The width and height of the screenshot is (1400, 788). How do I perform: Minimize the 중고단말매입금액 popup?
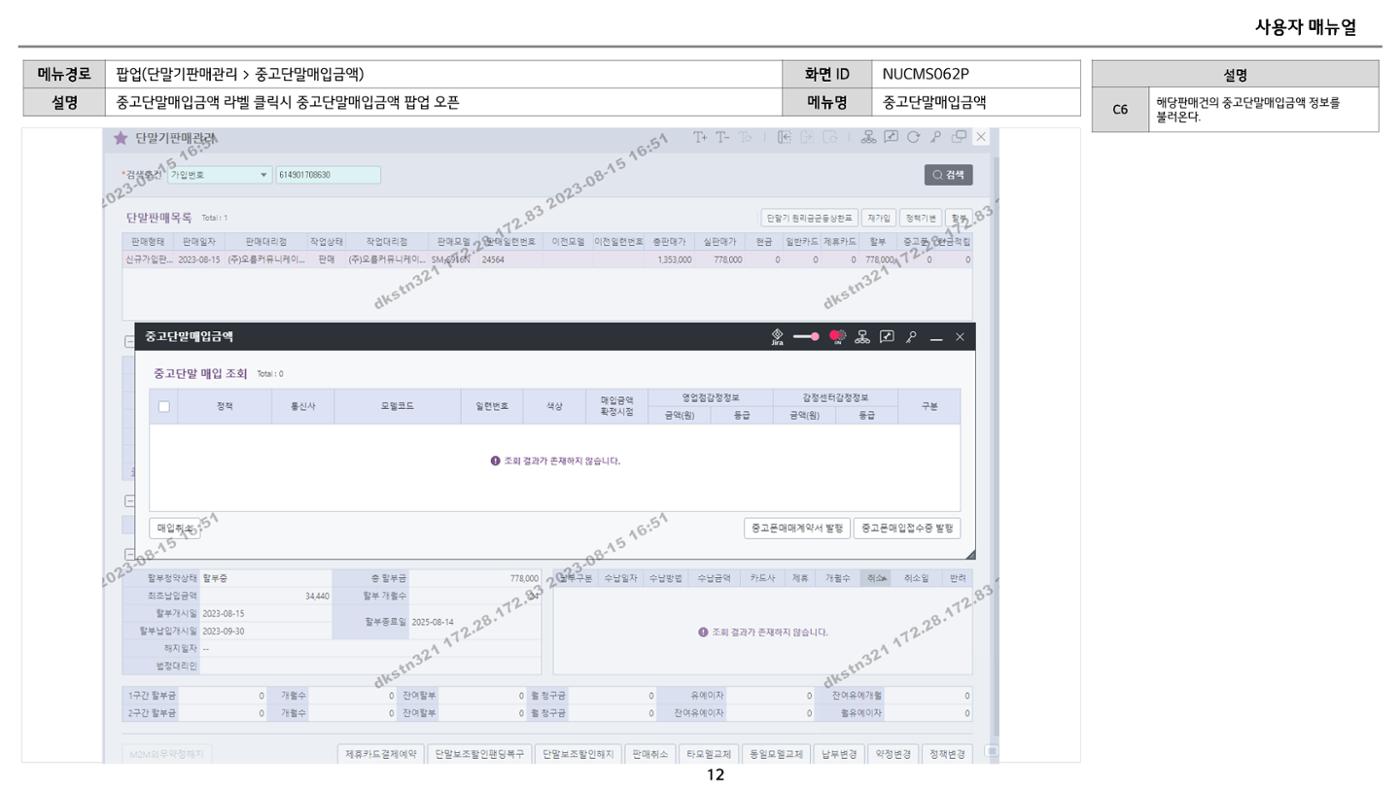click(x=934, y=338)
